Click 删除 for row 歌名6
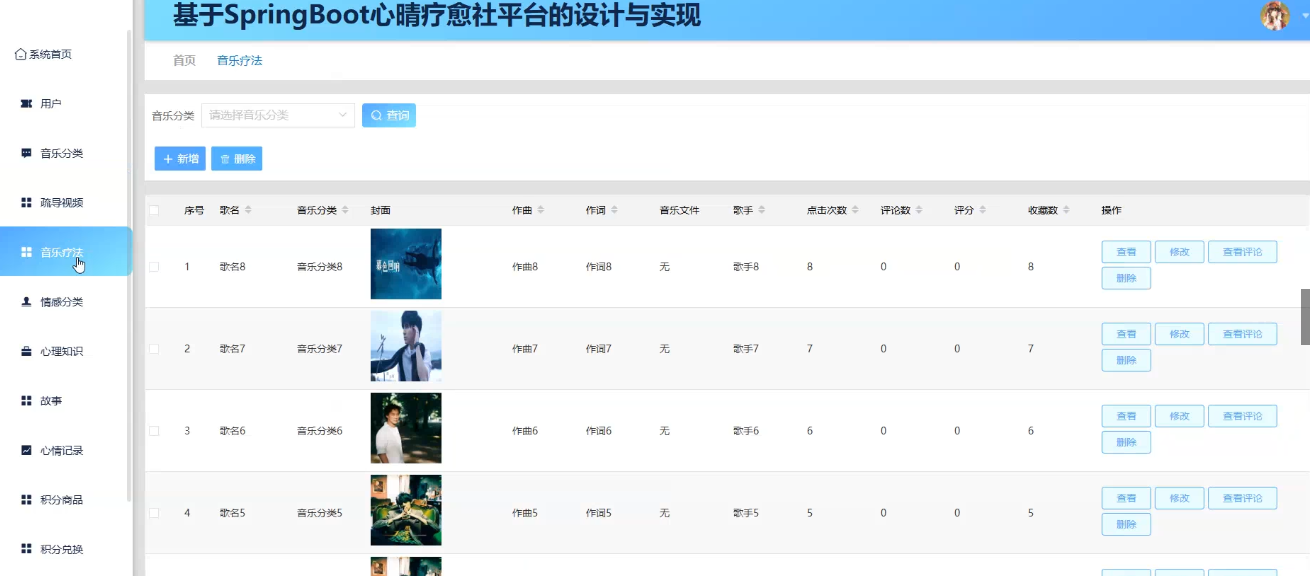 [x=1126, y=442]
